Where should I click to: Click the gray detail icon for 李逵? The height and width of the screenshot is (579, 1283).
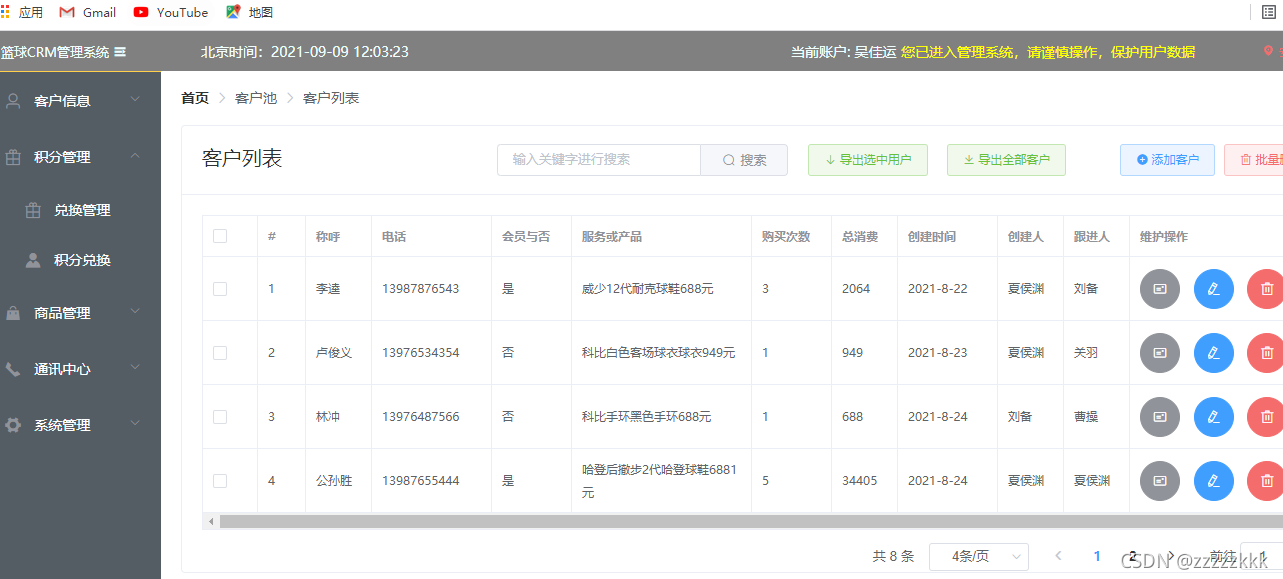coord(1160,289)
